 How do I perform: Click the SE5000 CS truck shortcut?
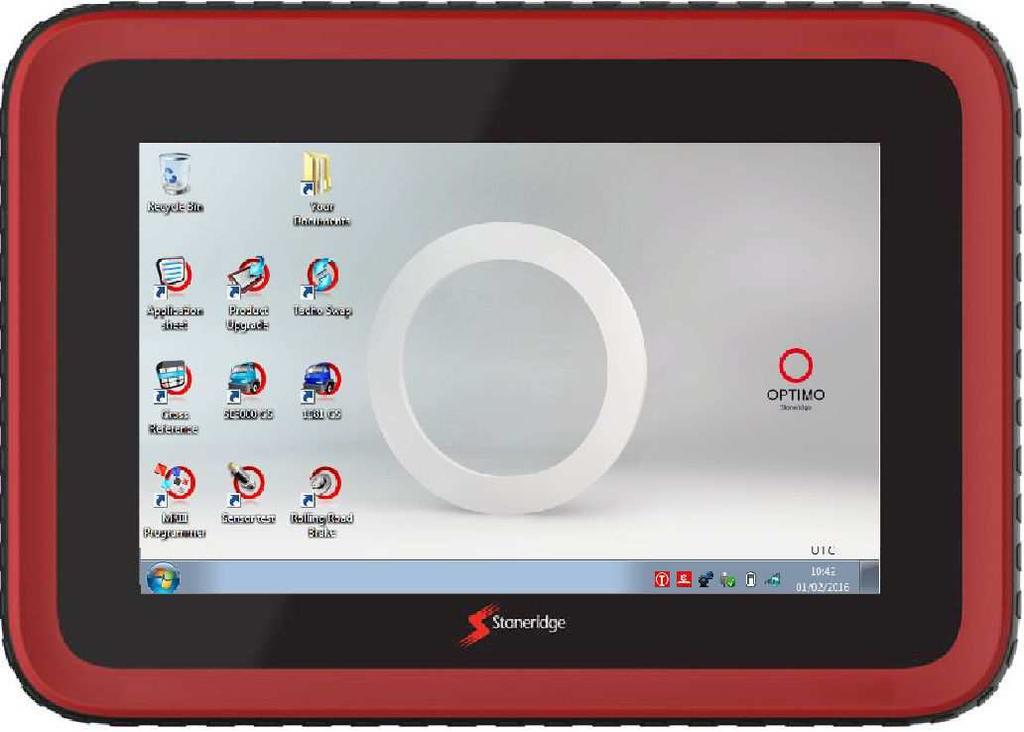248,391
